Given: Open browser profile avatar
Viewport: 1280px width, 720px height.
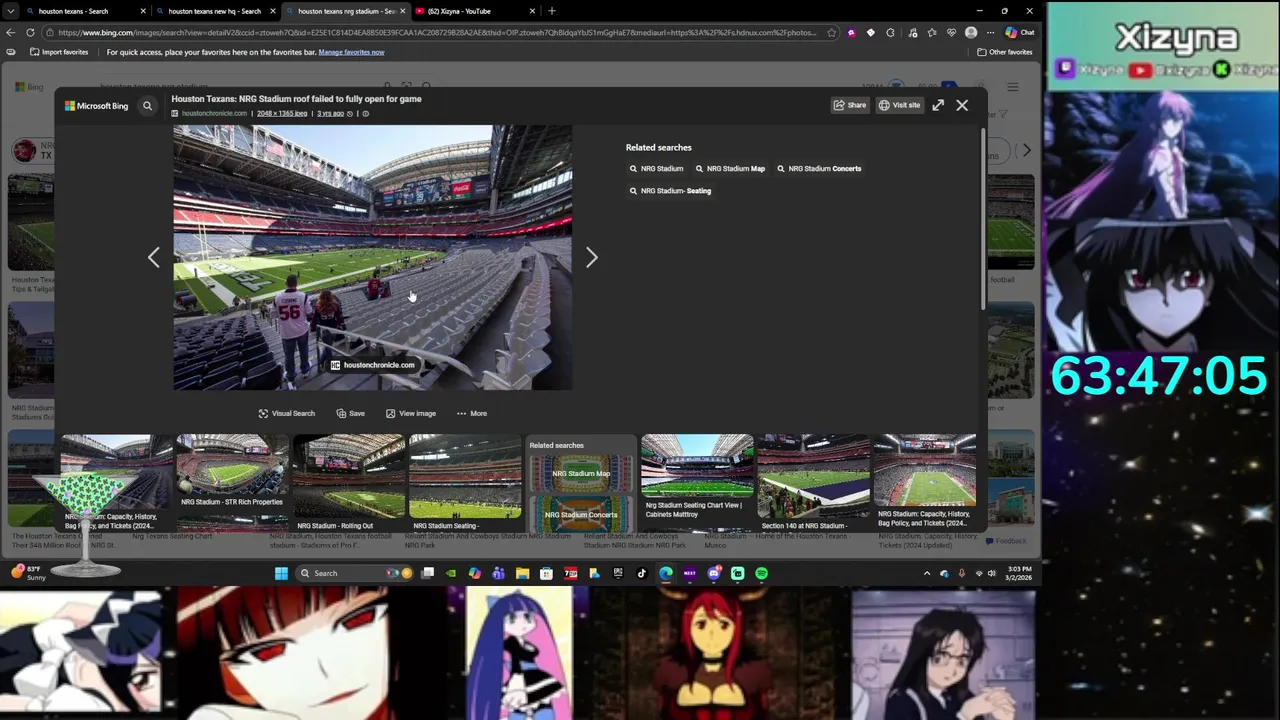Looking at the screenshot, I should [x=971, y=32].
